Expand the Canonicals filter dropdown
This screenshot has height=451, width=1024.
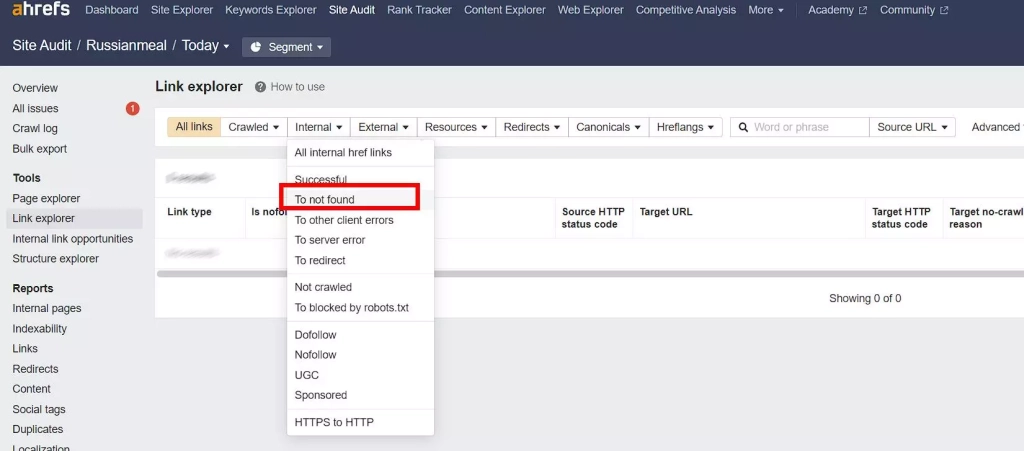click(x=609, y=127)
